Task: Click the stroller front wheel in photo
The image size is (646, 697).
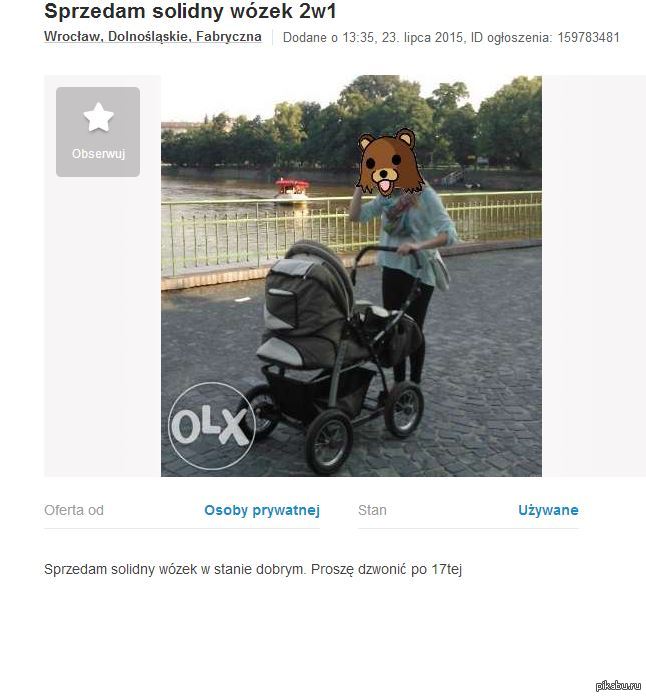Action: (x=329, y=442)
